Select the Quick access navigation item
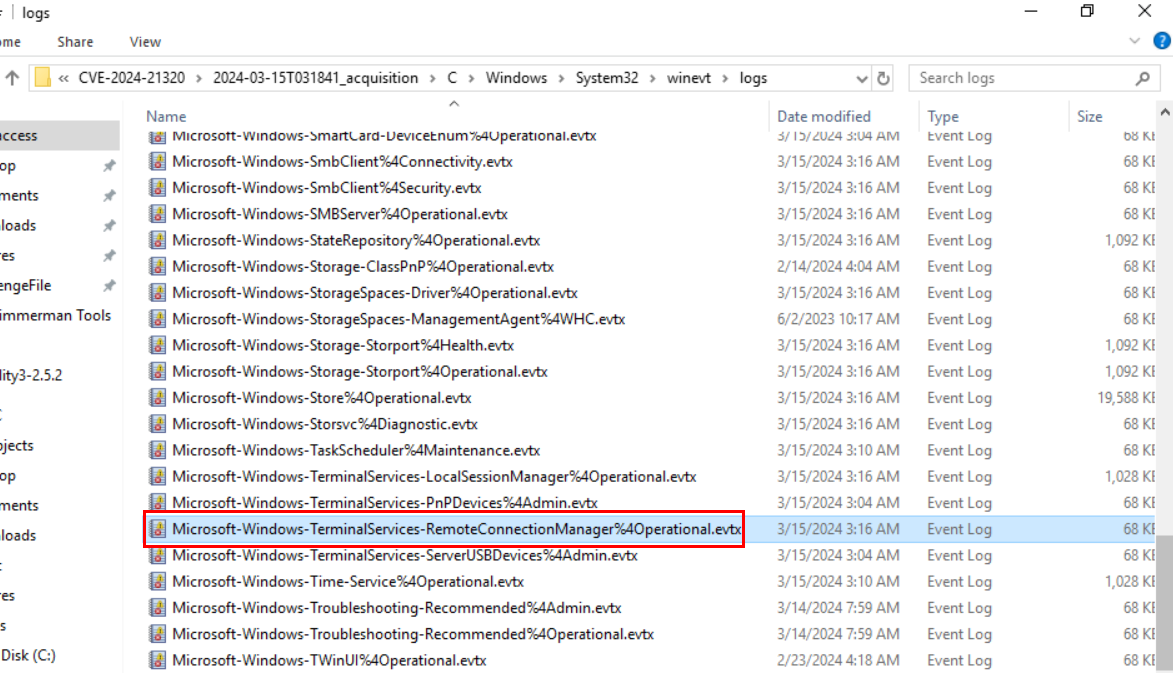The width and height of the screenshot is (1173, 673). tap(60, 135)
